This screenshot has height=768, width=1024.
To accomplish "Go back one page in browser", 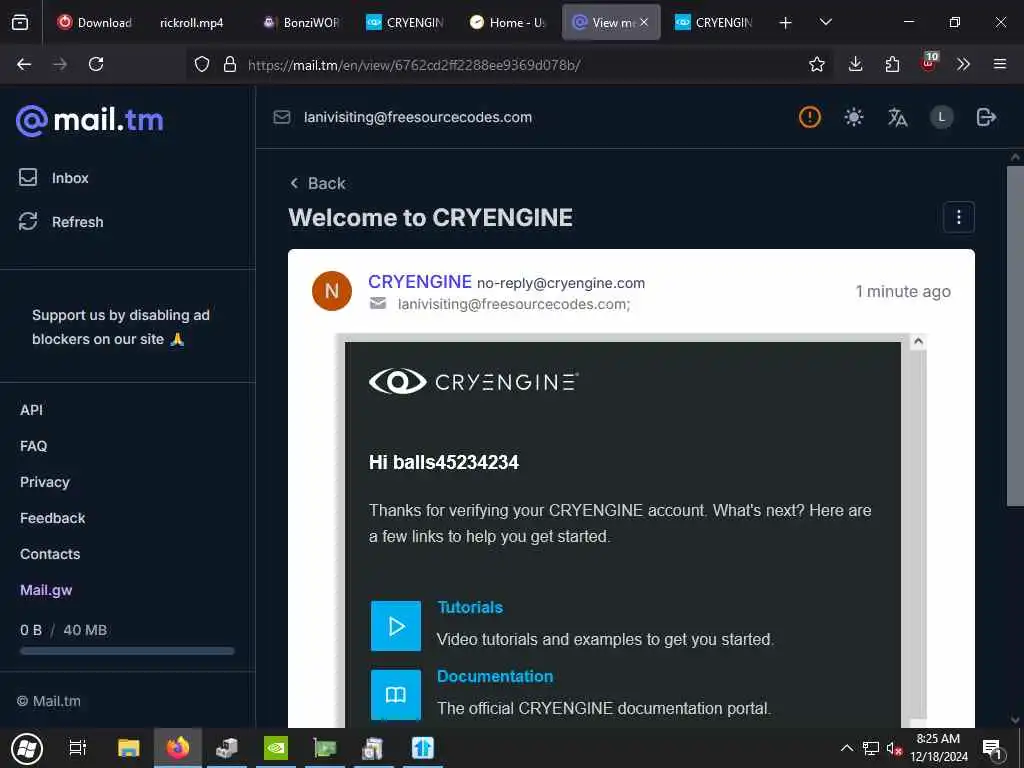I will (24, 64).
